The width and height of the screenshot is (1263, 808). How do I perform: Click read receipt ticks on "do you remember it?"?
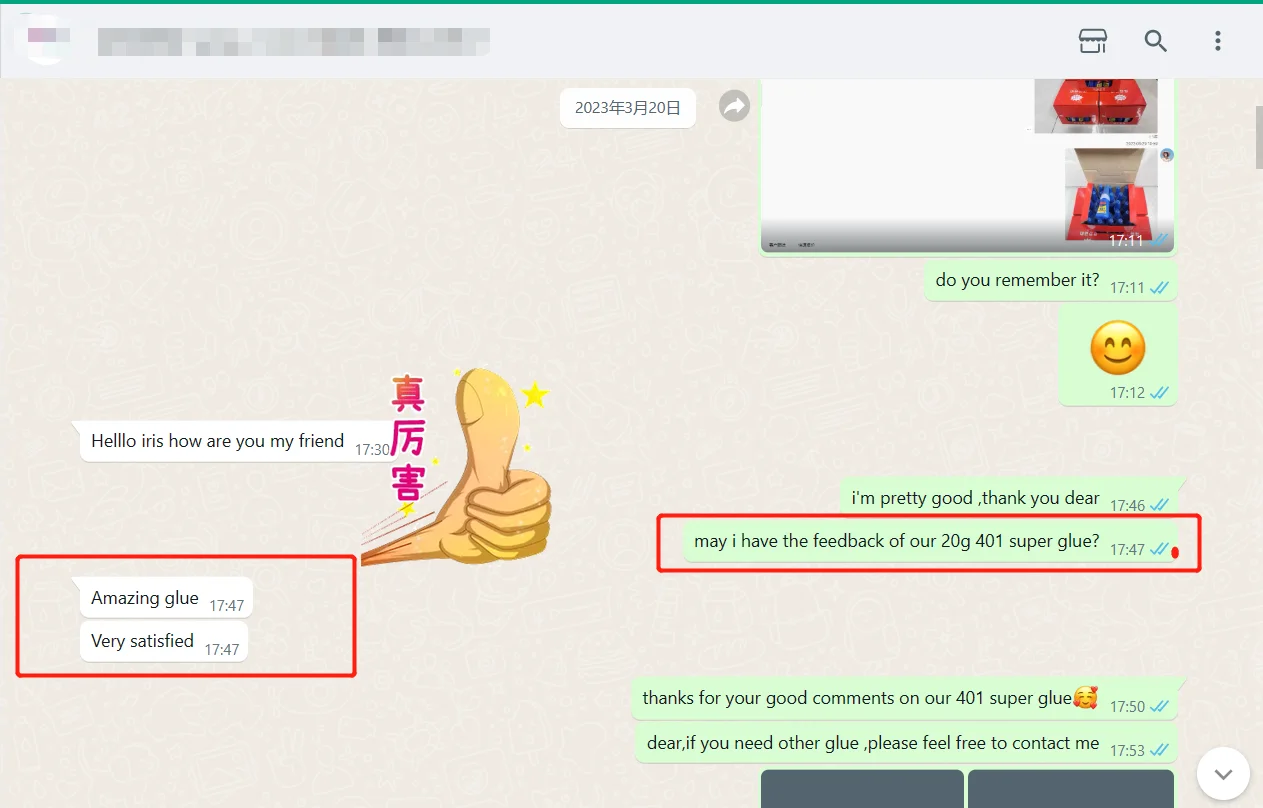[x=1160, y=288]
